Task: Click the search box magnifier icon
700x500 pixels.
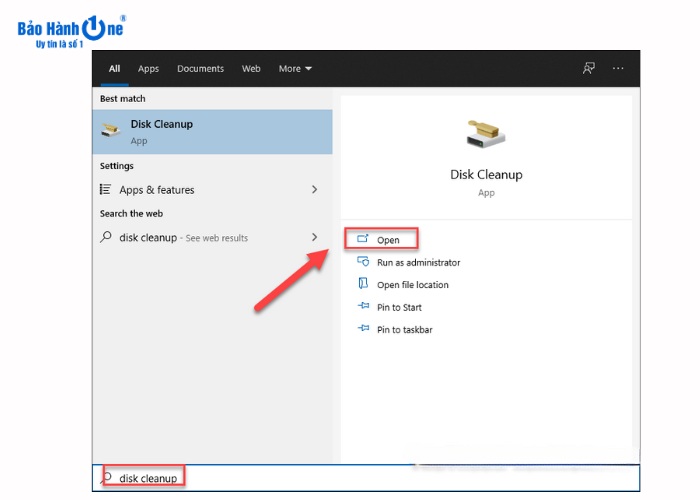Action: tap(106, 477)
